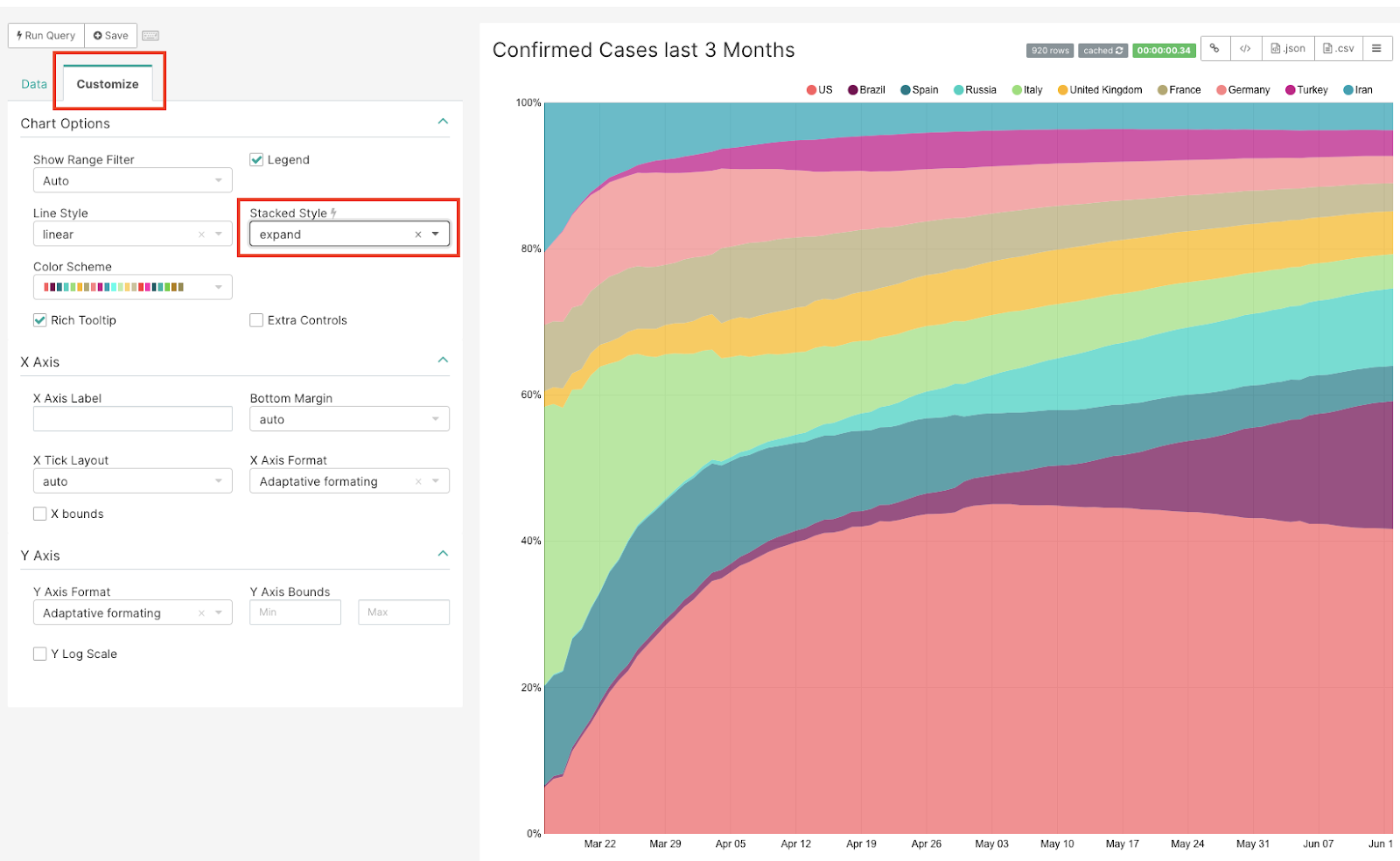Export chart data as .json
Viewport: 1400px width, 861px height.
pyautogui.click(x=1288, y=49)
